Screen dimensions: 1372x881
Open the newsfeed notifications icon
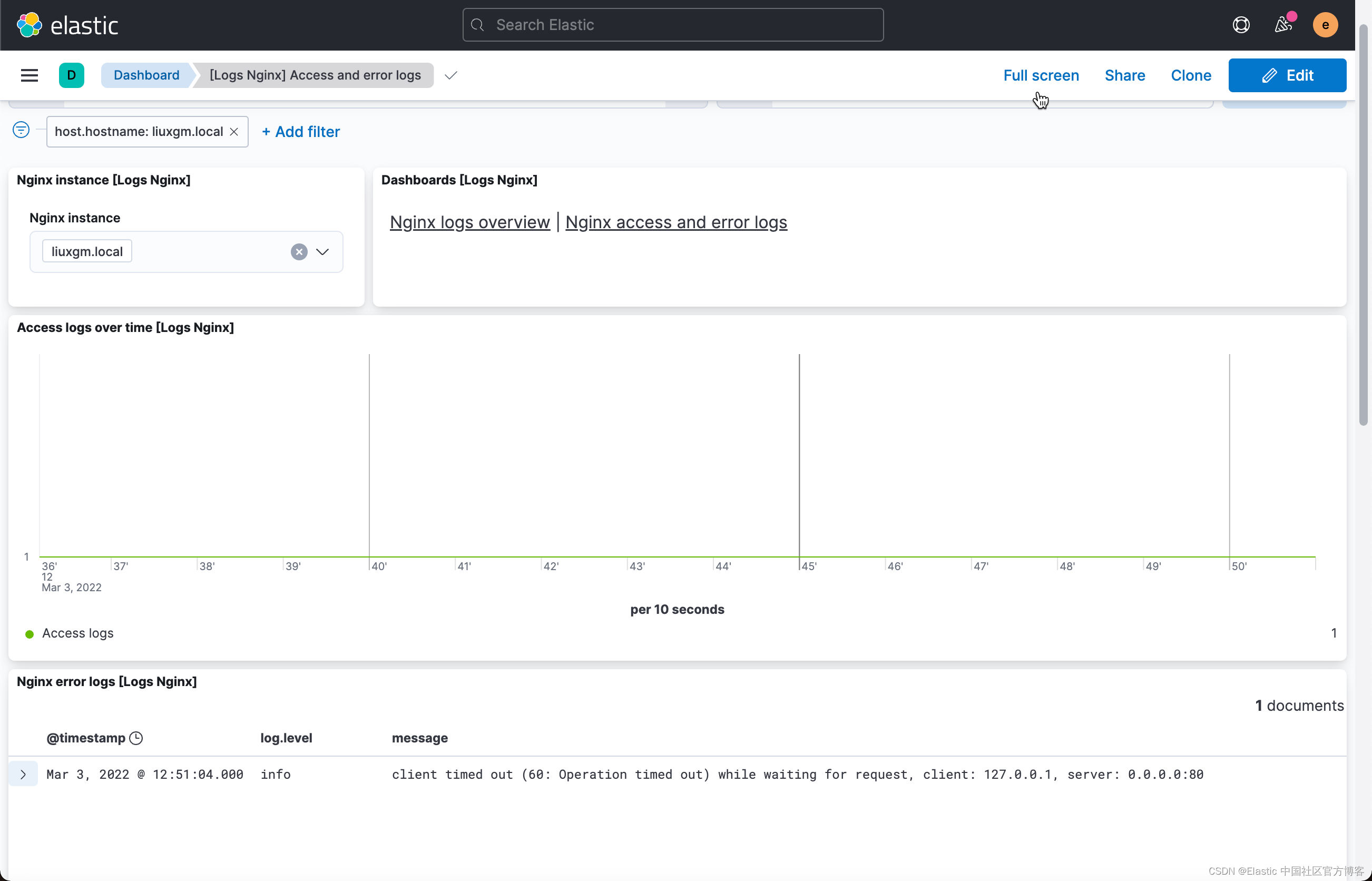(x=1283, y=25)
